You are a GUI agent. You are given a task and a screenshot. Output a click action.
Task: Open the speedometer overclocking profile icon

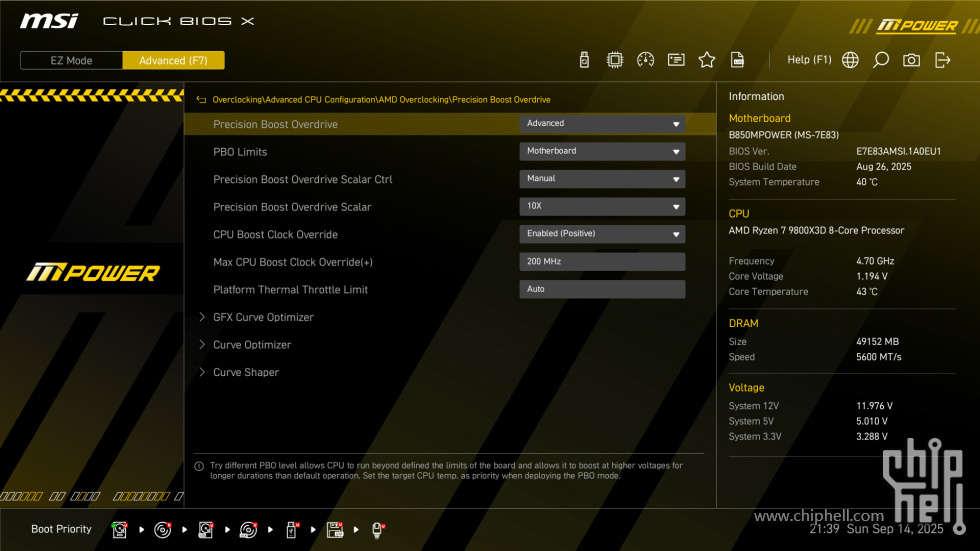click(x=645, y=60)
